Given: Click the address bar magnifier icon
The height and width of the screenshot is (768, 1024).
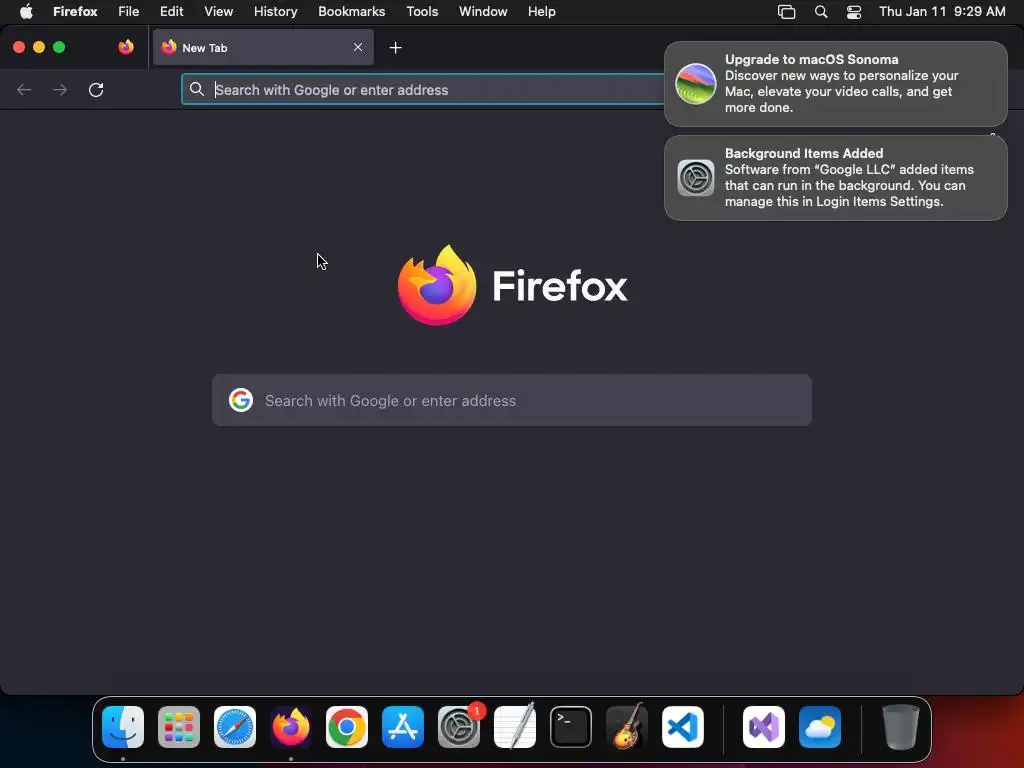Looking at the screenshot, I should [197, 89].
